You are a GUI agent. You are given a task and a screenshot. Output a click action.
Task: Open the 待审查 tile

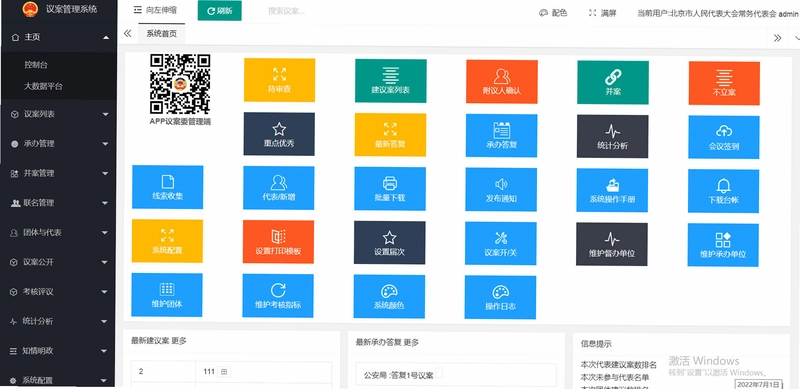(279, 80)
